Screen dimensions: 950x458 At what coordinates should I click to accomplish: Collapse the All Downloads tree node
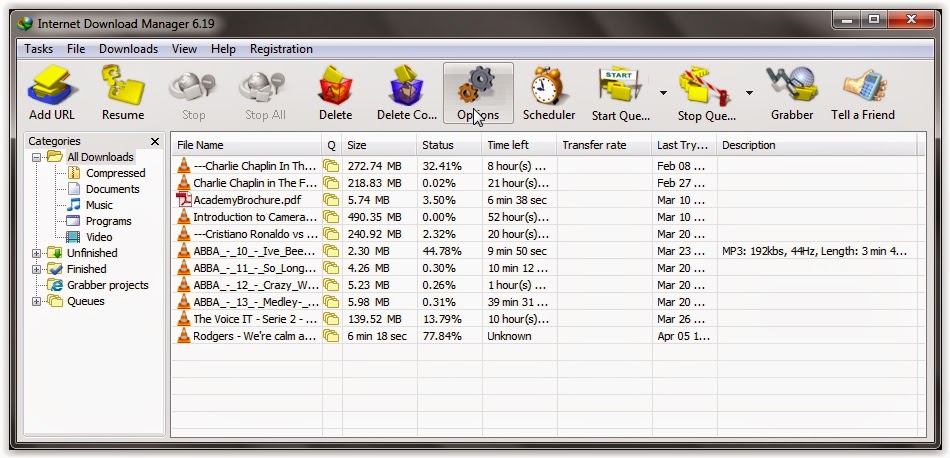pyautogui.click(x=36, y=157)
